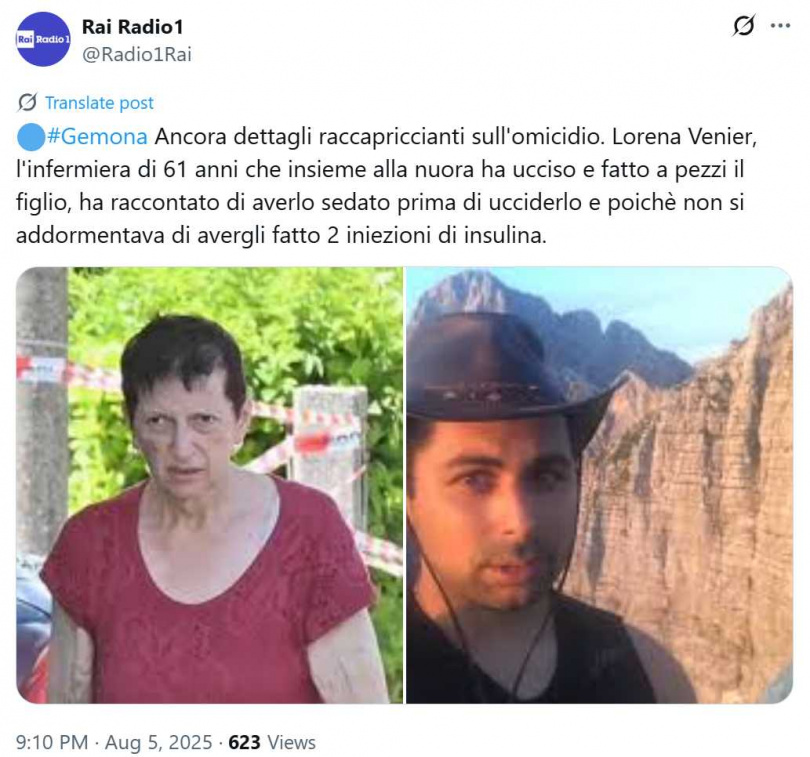Click the Grok icon at top right
This screenshot has width=810, height=757.
tap(743, 25)
